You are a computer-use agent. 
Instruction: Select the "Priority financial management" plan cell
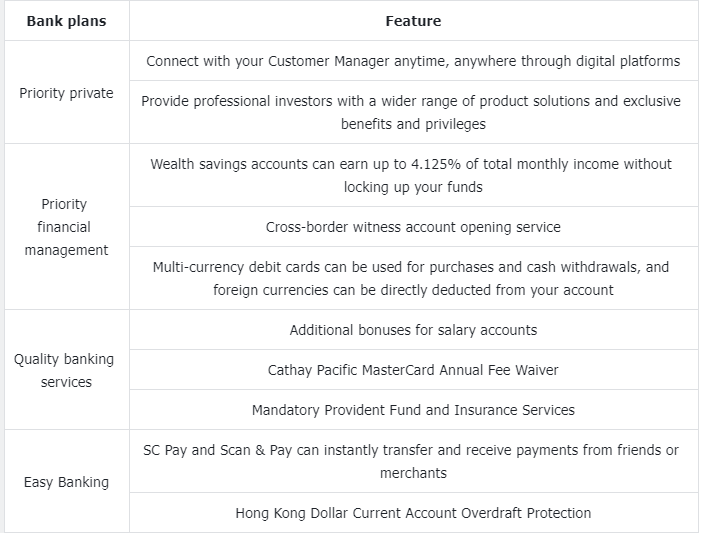pyautogui.click(x=66, y=227)
